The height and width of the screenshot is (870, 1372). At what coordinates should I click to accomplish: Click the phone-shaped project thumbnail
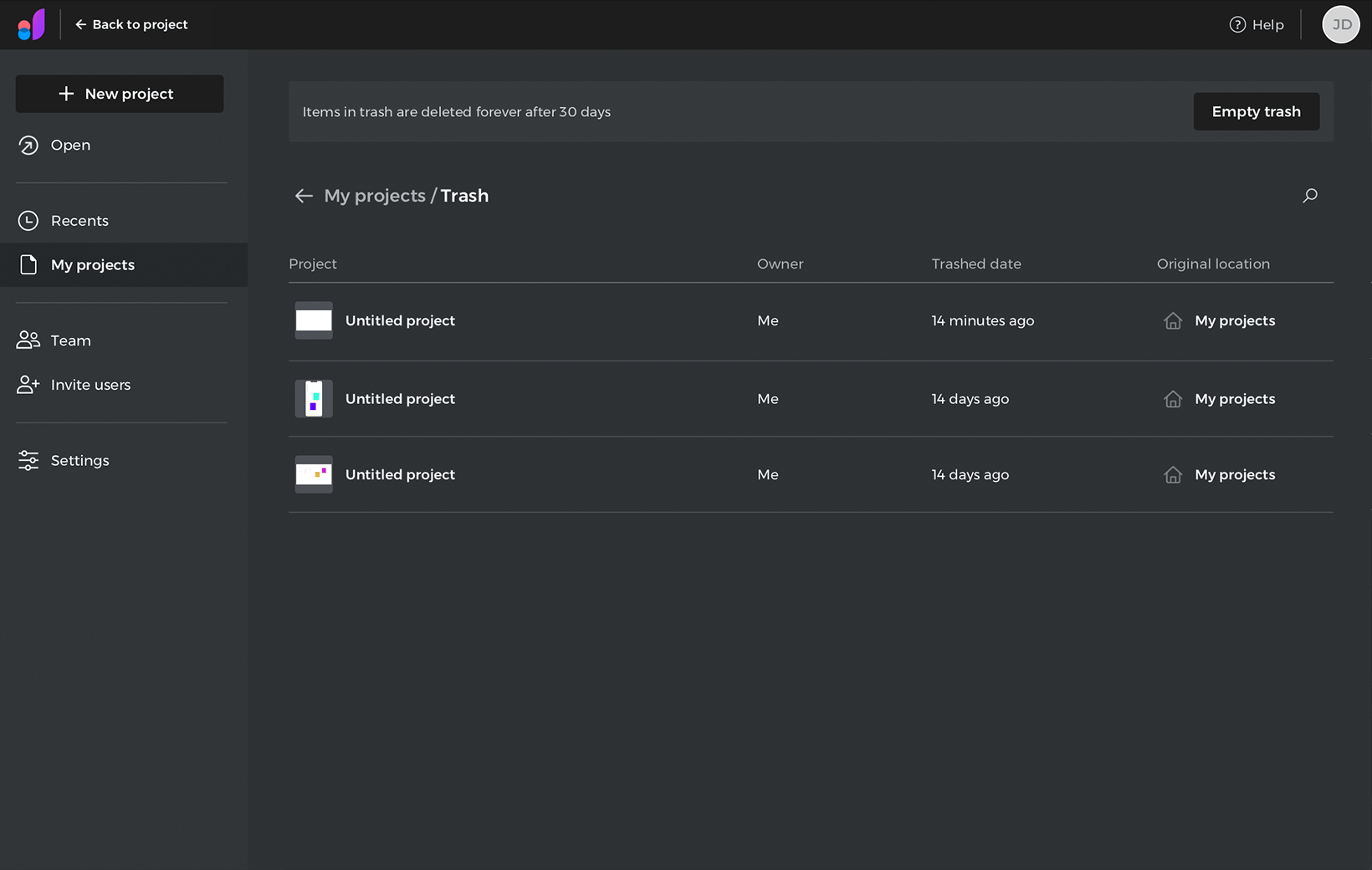[314, 399]
